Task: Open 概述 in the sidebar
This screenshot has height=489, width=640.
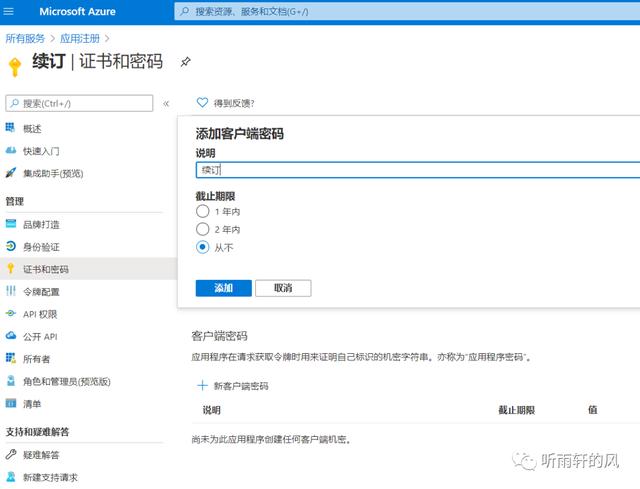Action: pos(32,129)
